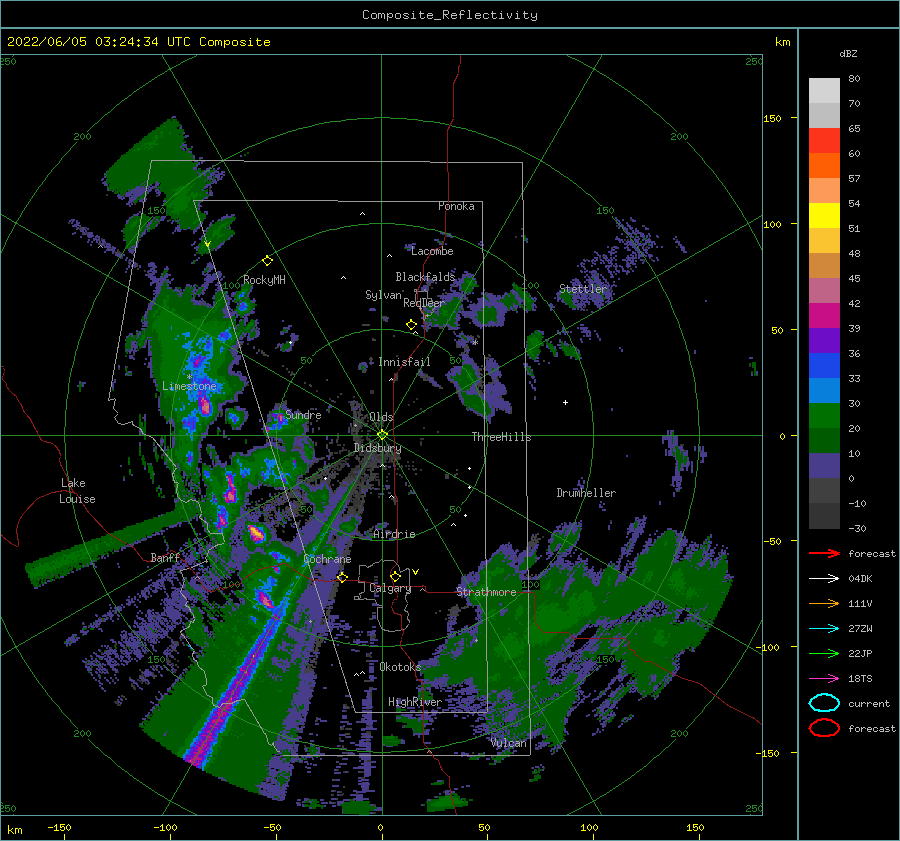Click the yellow diamond marker below RedDeer
This screenshot has width=900, height=841.
(x=411, y=324)
